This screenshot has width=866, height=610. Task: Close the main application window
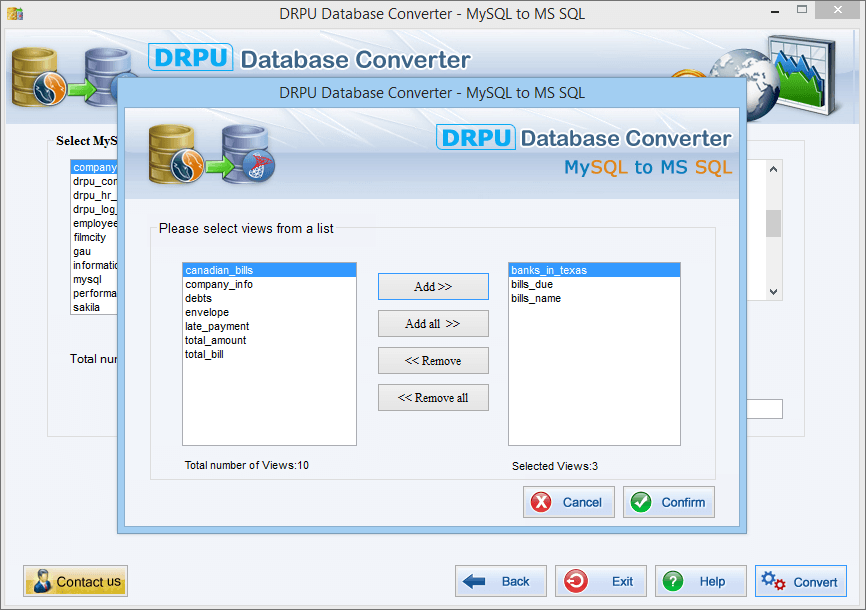(838, 9)
